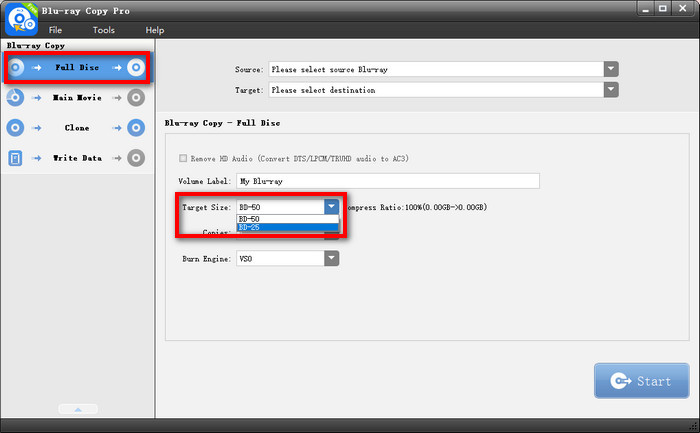
Task: Open the Source Blu-ray dropdown
Action: pyautogui.click(x=610, y=69)
